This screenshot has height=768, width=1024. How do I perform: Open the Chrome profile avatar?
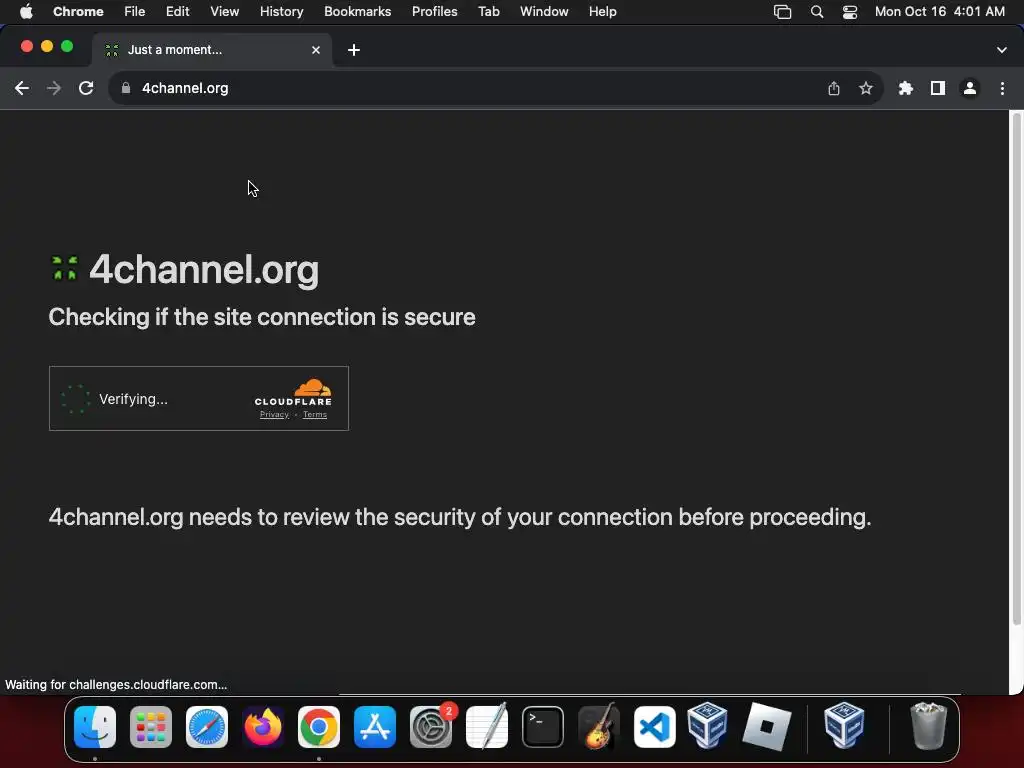point(970,88)
